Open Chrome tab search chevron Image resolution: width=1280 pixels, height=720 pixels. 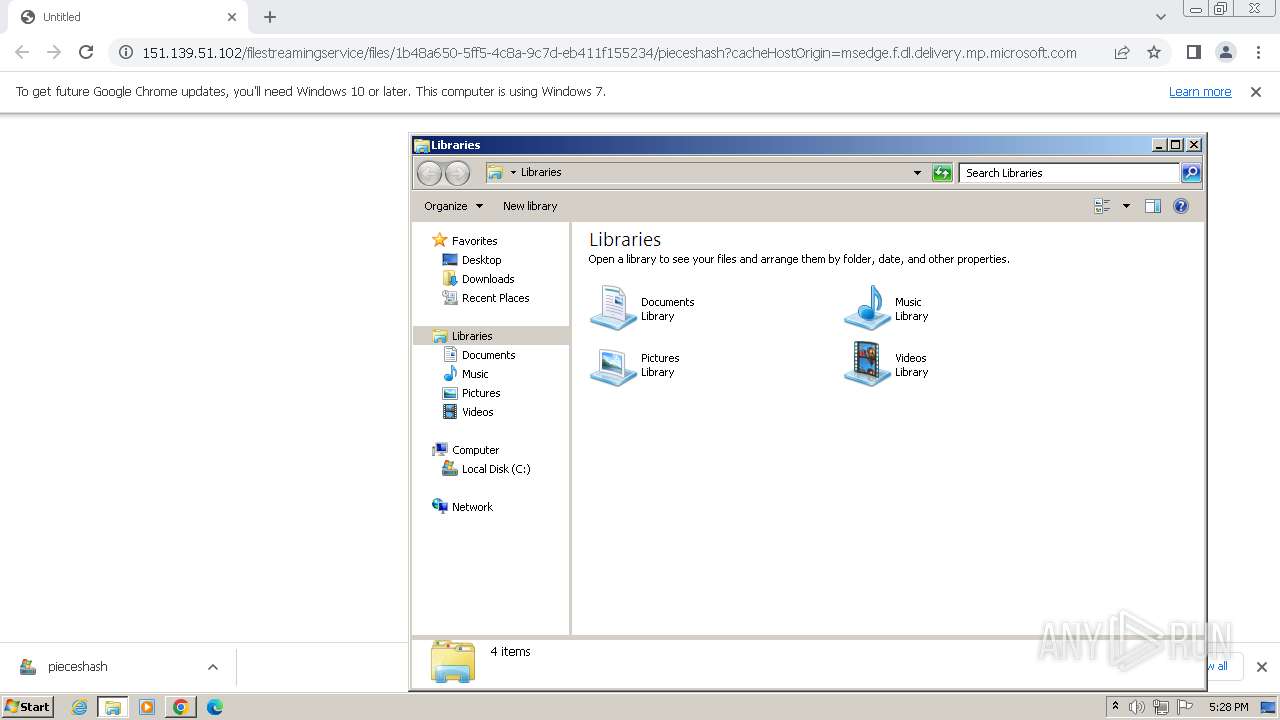click(1160, 17)
